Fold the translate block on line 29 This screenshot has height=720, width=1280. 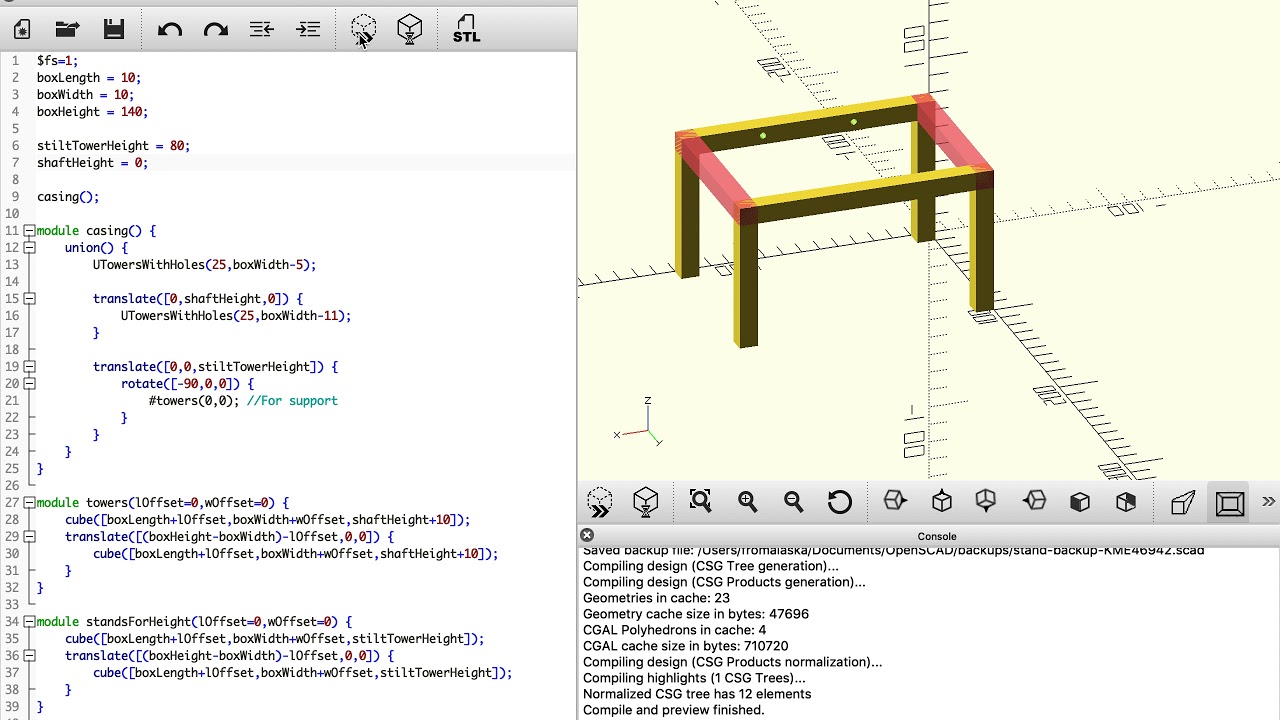click(29, 537)
